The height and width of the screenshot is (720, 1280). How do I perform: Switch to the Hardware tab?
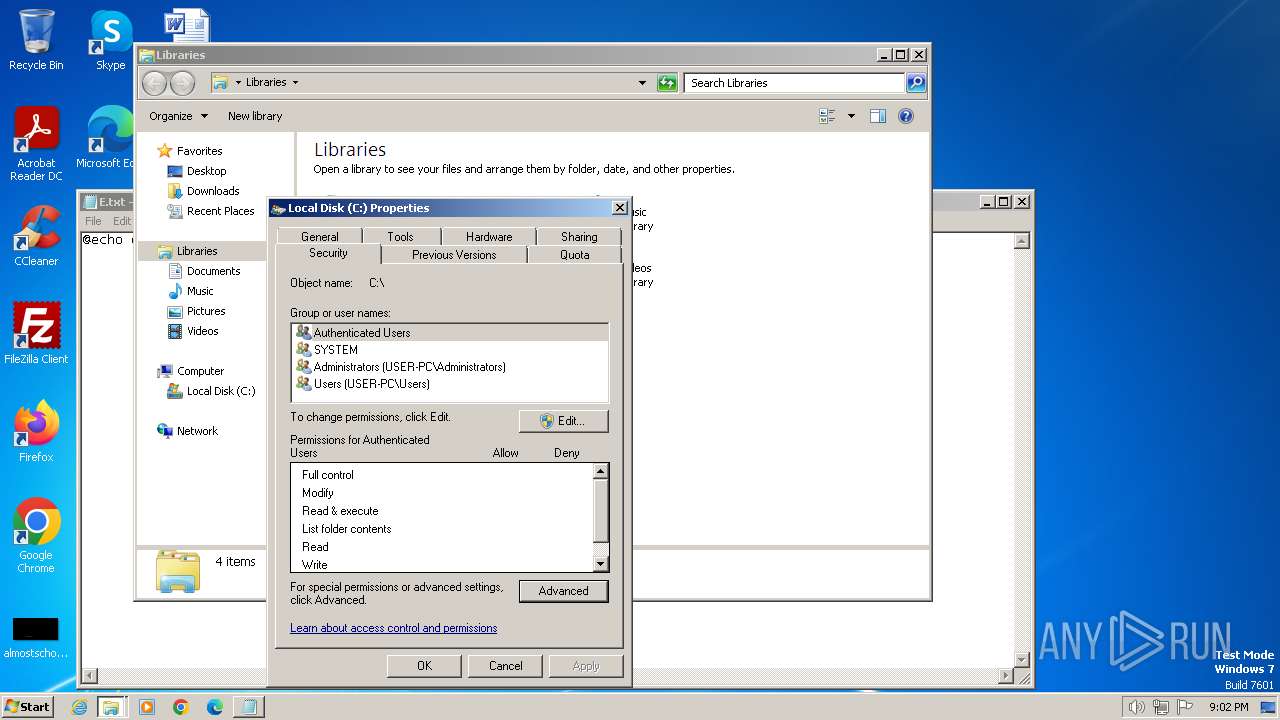tap(489, 237)
